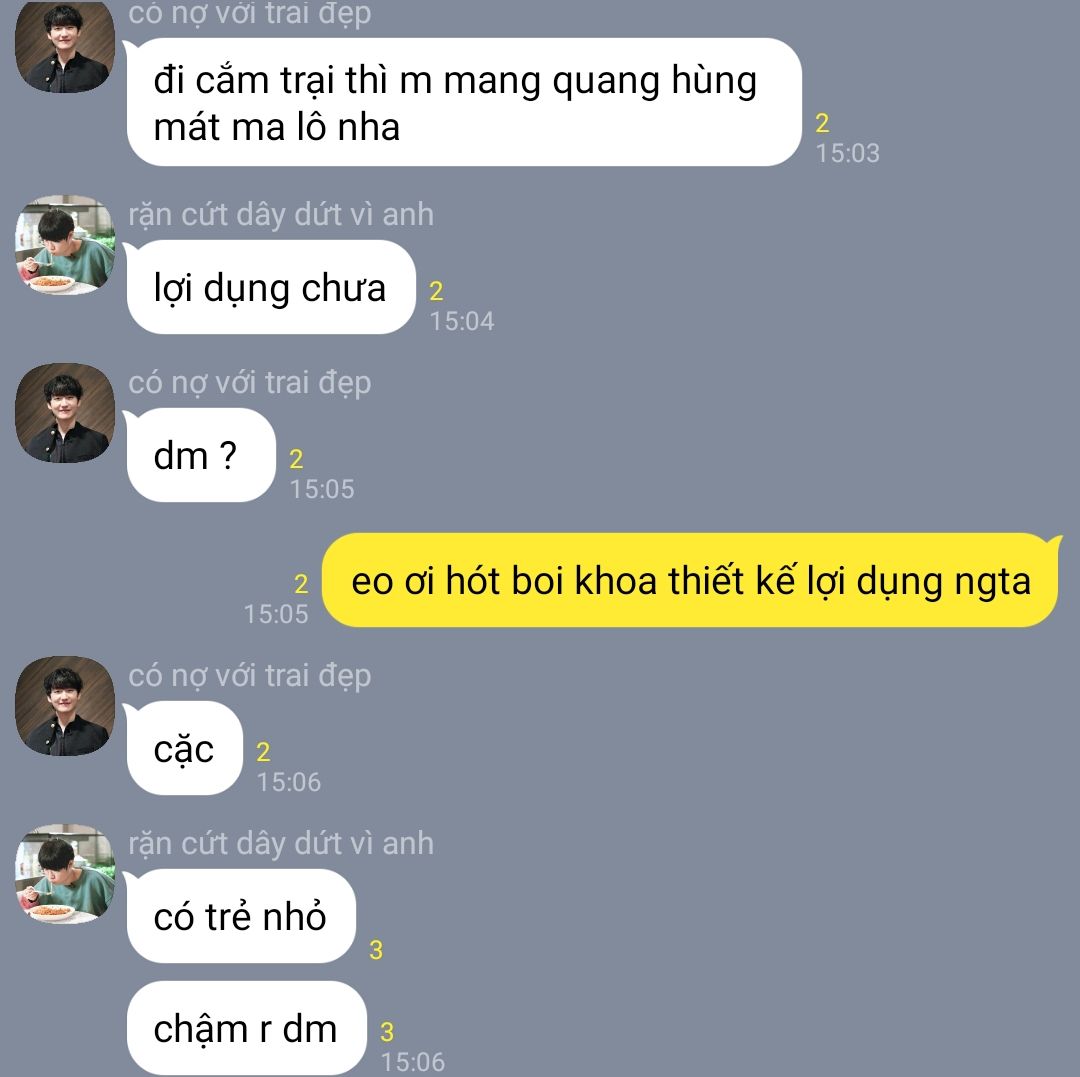Tap the yellow "eo ơi hót boi khoa thiết kế" message
This screenshot has height=1077, width=1080.
click(x=690, y=580)
